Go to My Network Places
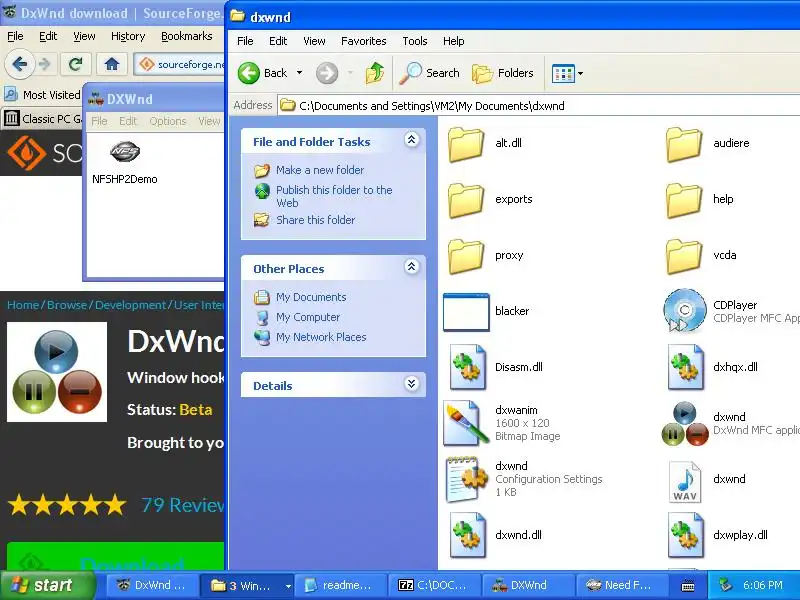Screen dimensions: 800x600 click(x=321, y=337)
